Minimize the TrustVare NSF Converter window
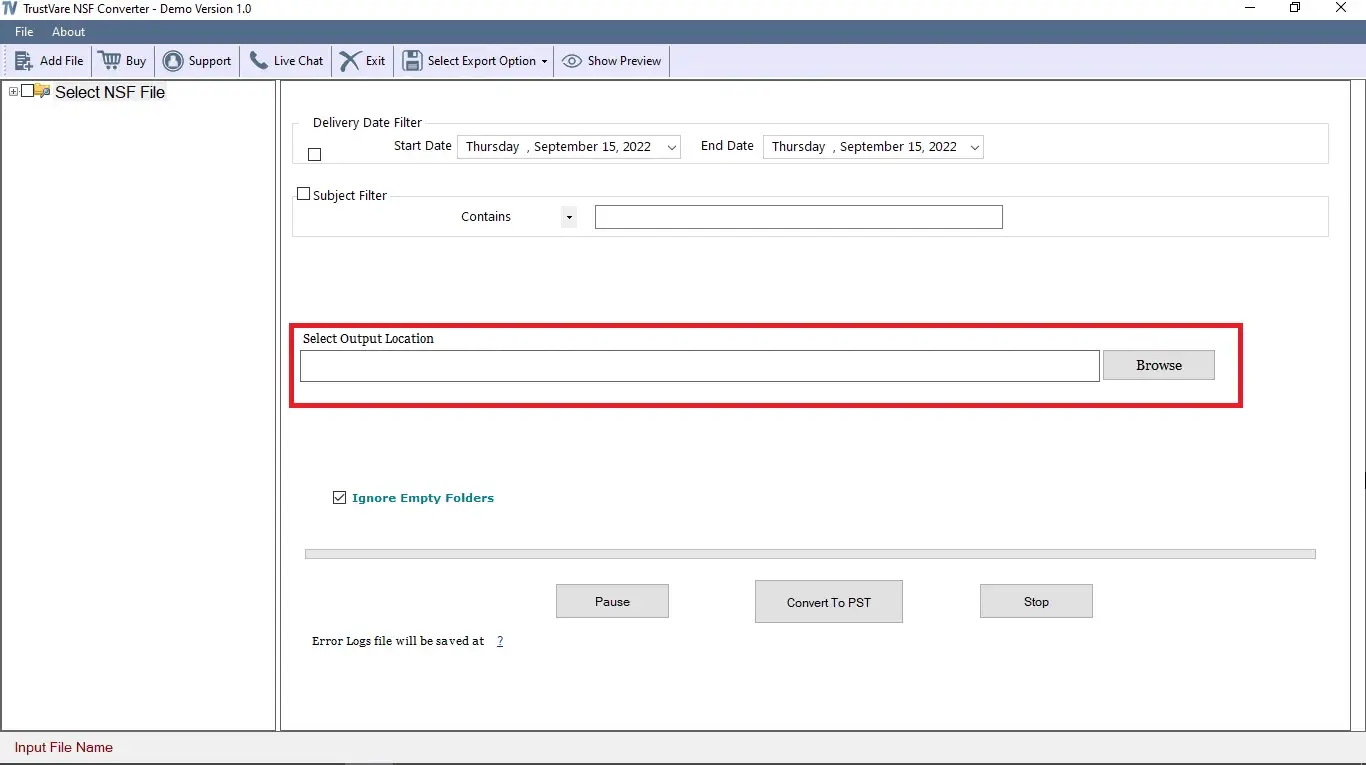Viewport: 1366px width, 765px height. click(x=1251, y=8)
